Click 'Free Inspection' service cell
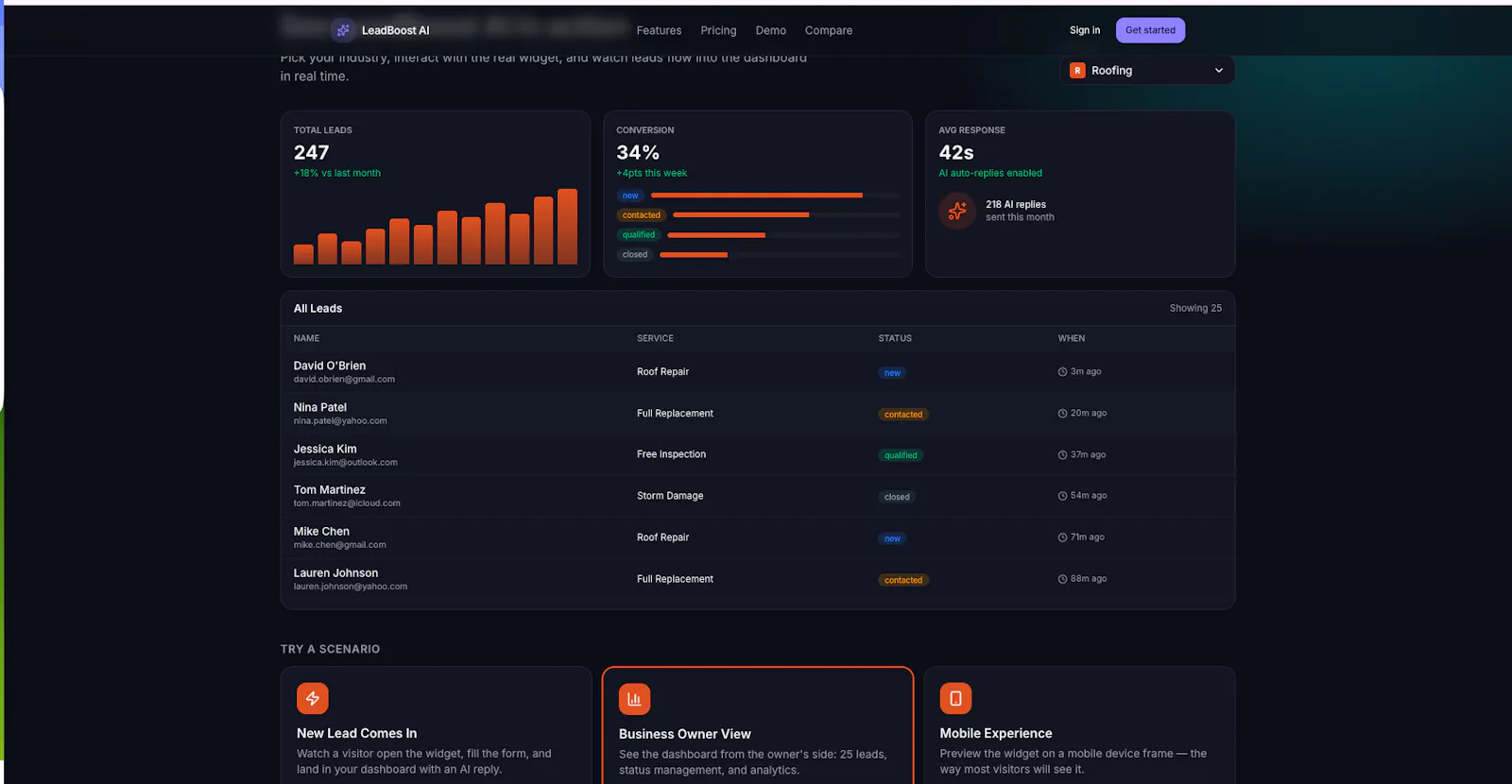This screenshot has height=784, width=1512. [671, 454]
